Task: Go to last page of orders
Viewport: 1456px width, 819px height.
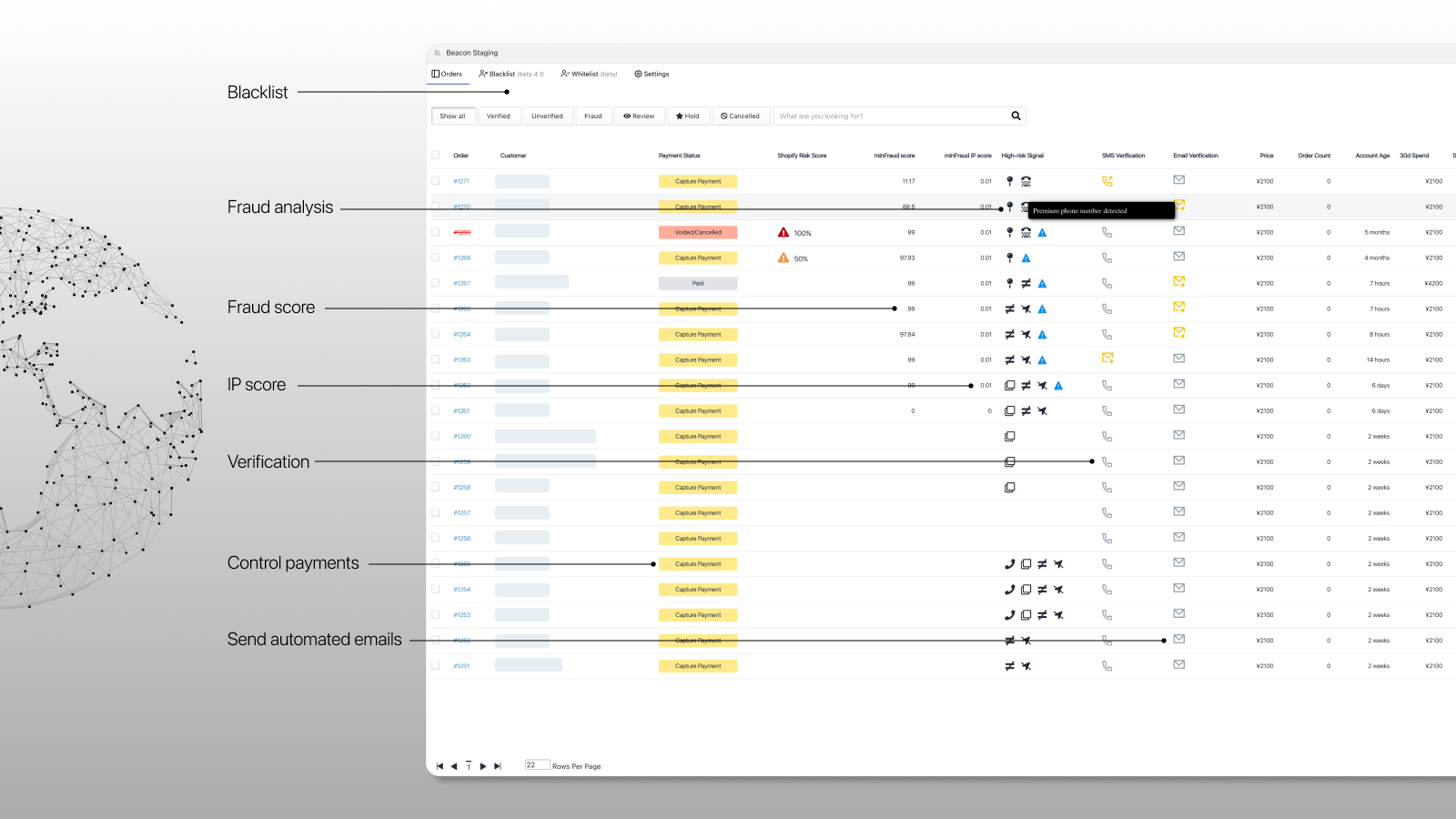Action: pyautogui.click(x=498, y=766)
